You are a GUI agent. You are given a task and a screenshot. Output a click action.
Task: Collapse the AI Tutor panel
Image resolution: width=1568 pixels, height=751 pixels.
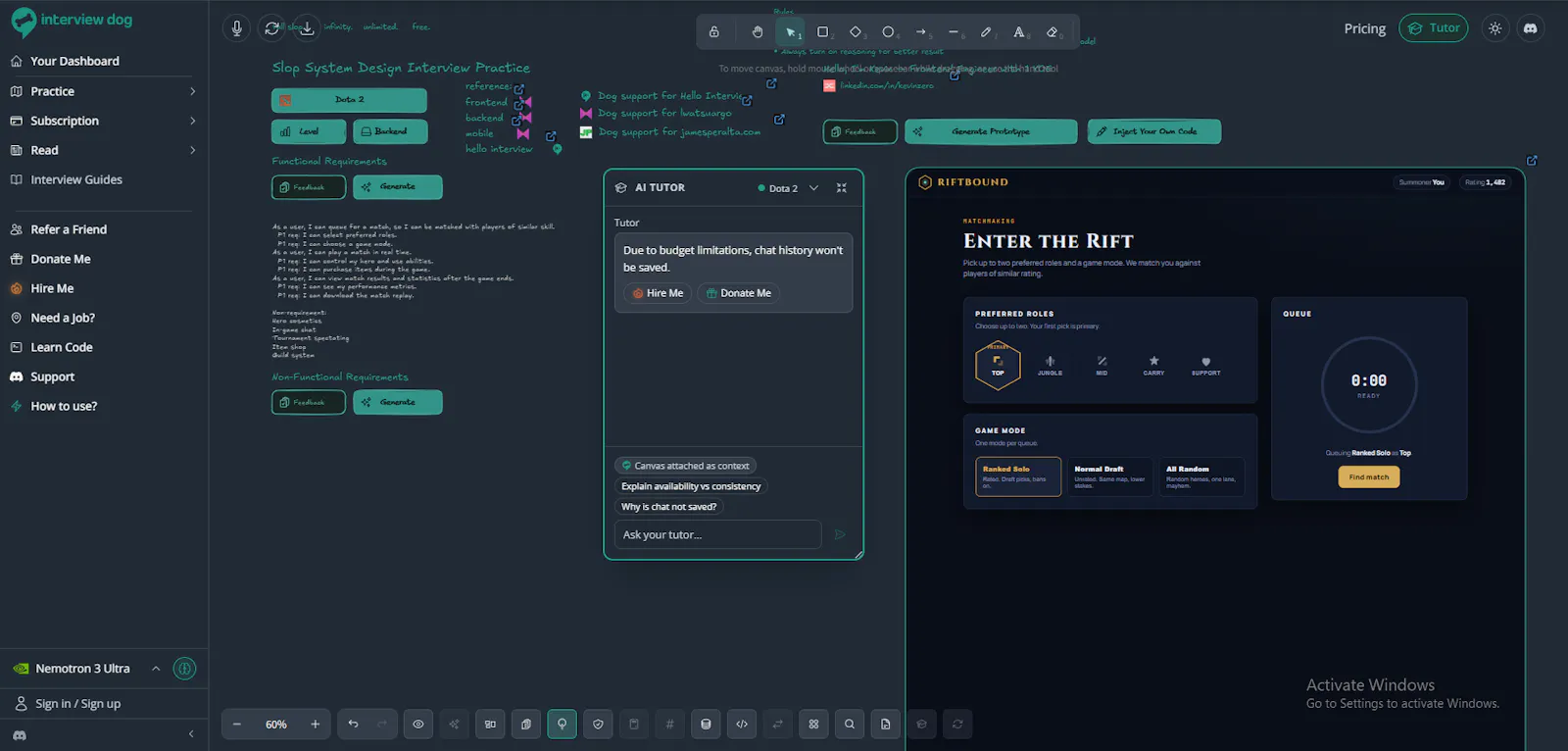click(x=842, y=188)
